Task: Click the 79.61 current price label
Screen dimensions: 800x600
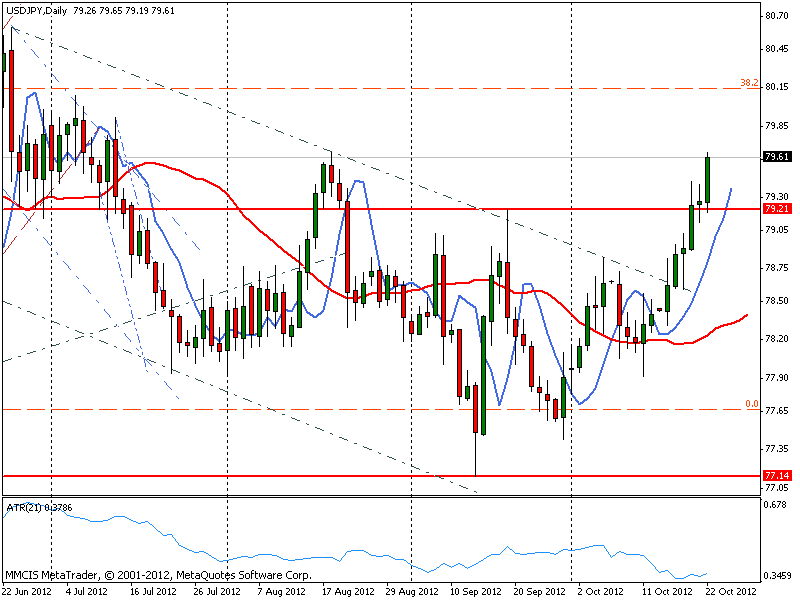Action: tap(777, 157)
